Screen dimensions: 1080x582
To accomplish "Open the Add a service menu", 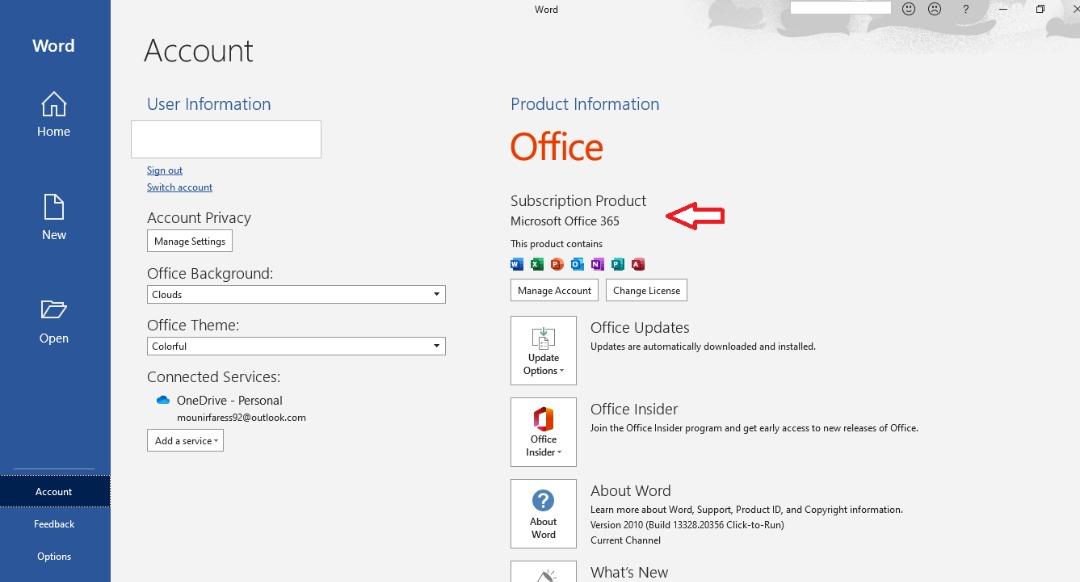I will tap(185, 441).
